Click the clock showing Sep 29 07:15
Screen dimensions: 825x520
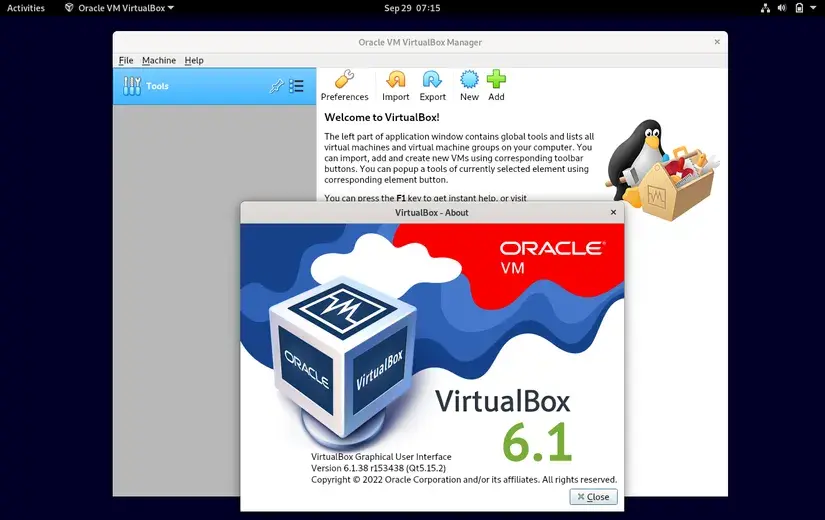click(412, 8)
